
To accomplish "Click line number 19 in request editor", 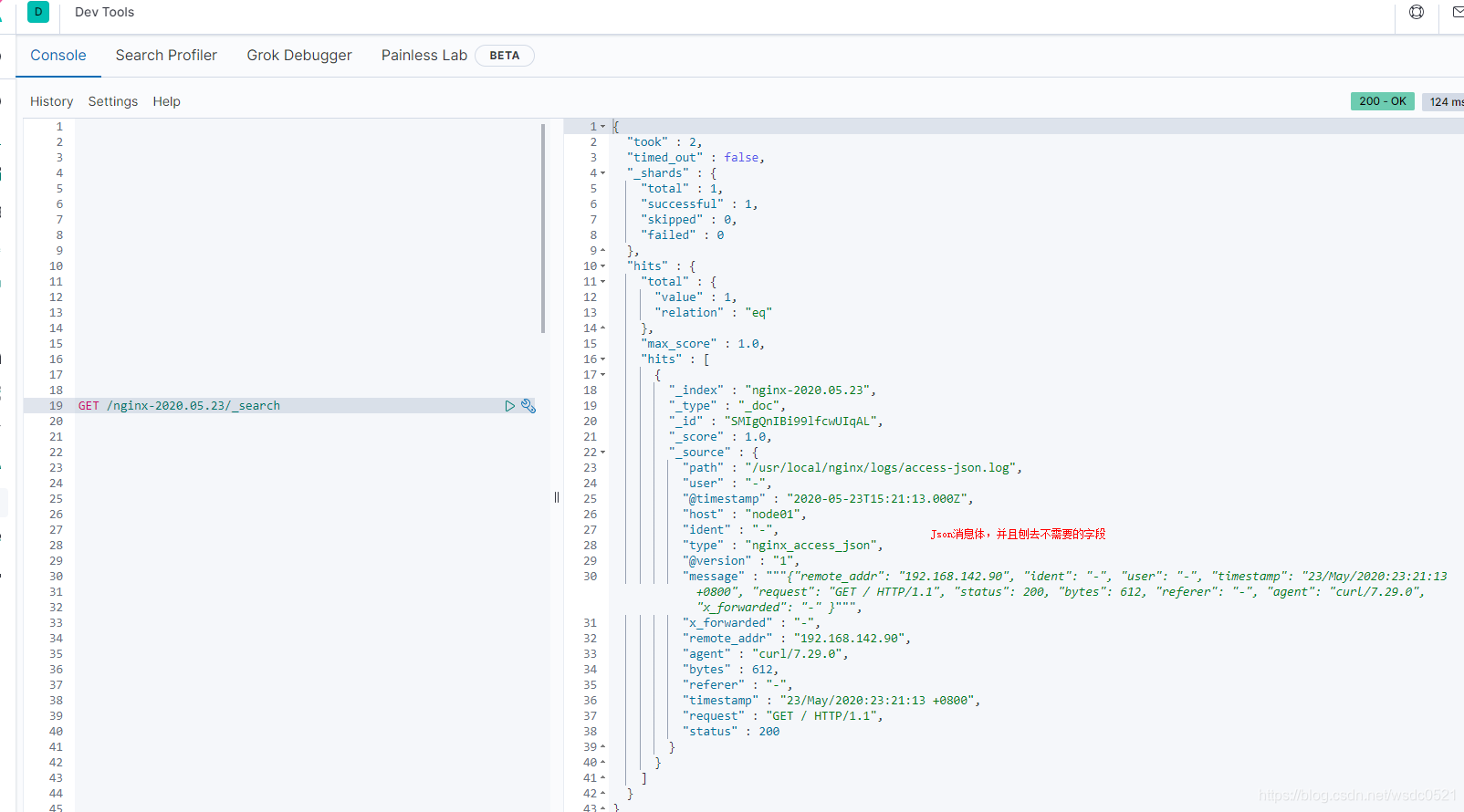I will 56,406.
